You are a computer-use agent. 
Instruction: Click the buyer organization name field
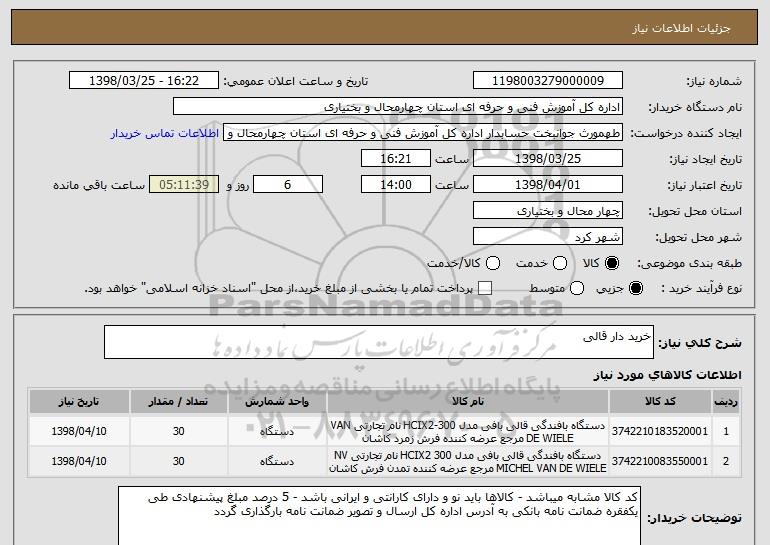(398, 107)
